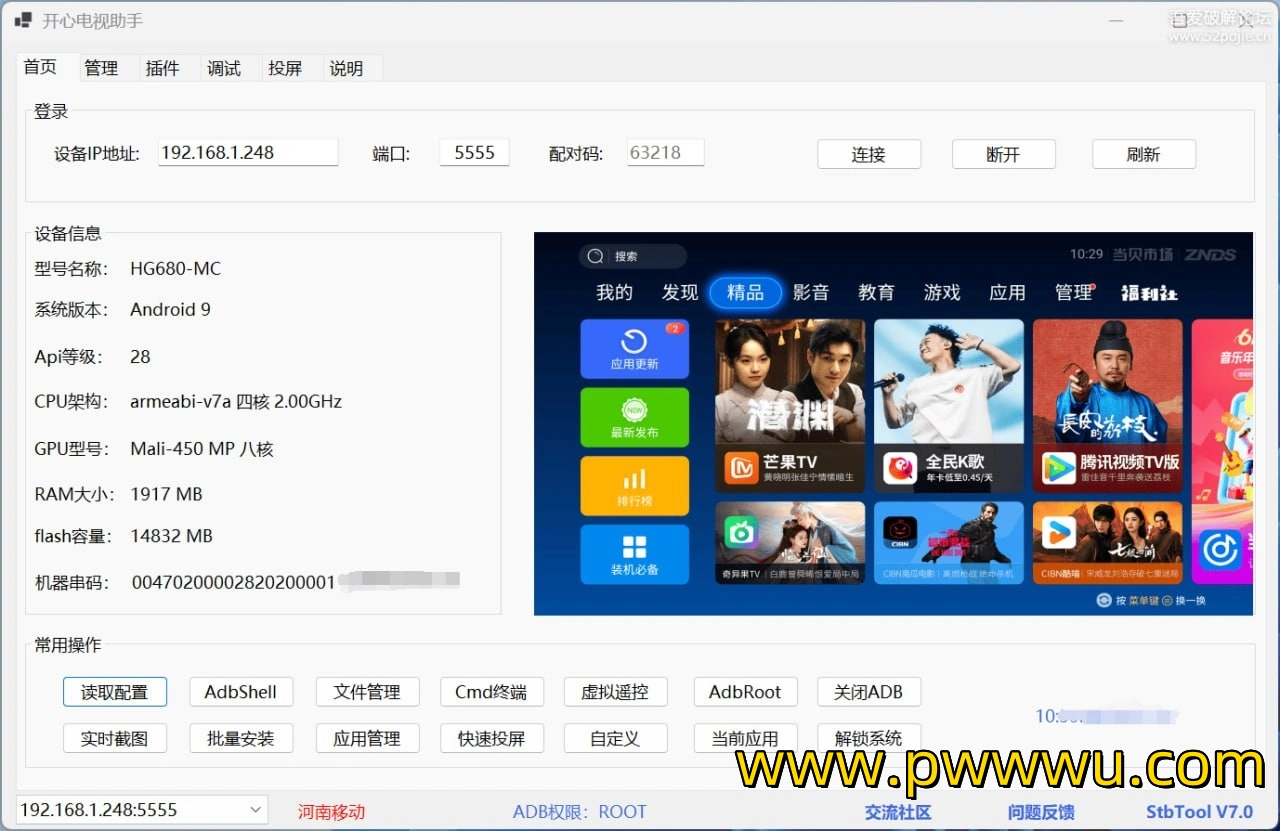Open the 管理 tab
This screenshot has height=831, width=1280.
click(x=101, y=68)
